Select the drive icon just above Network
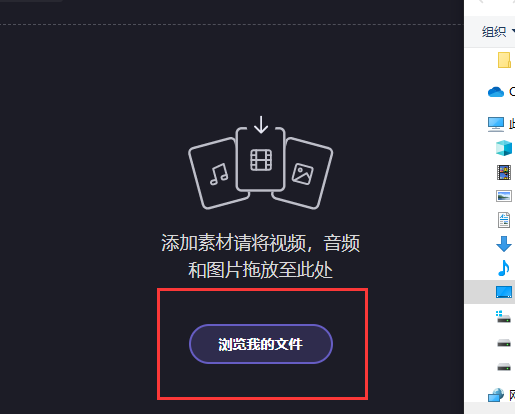Screen dimensions: 515x414 pyautogui.click(x=504, y=367)
